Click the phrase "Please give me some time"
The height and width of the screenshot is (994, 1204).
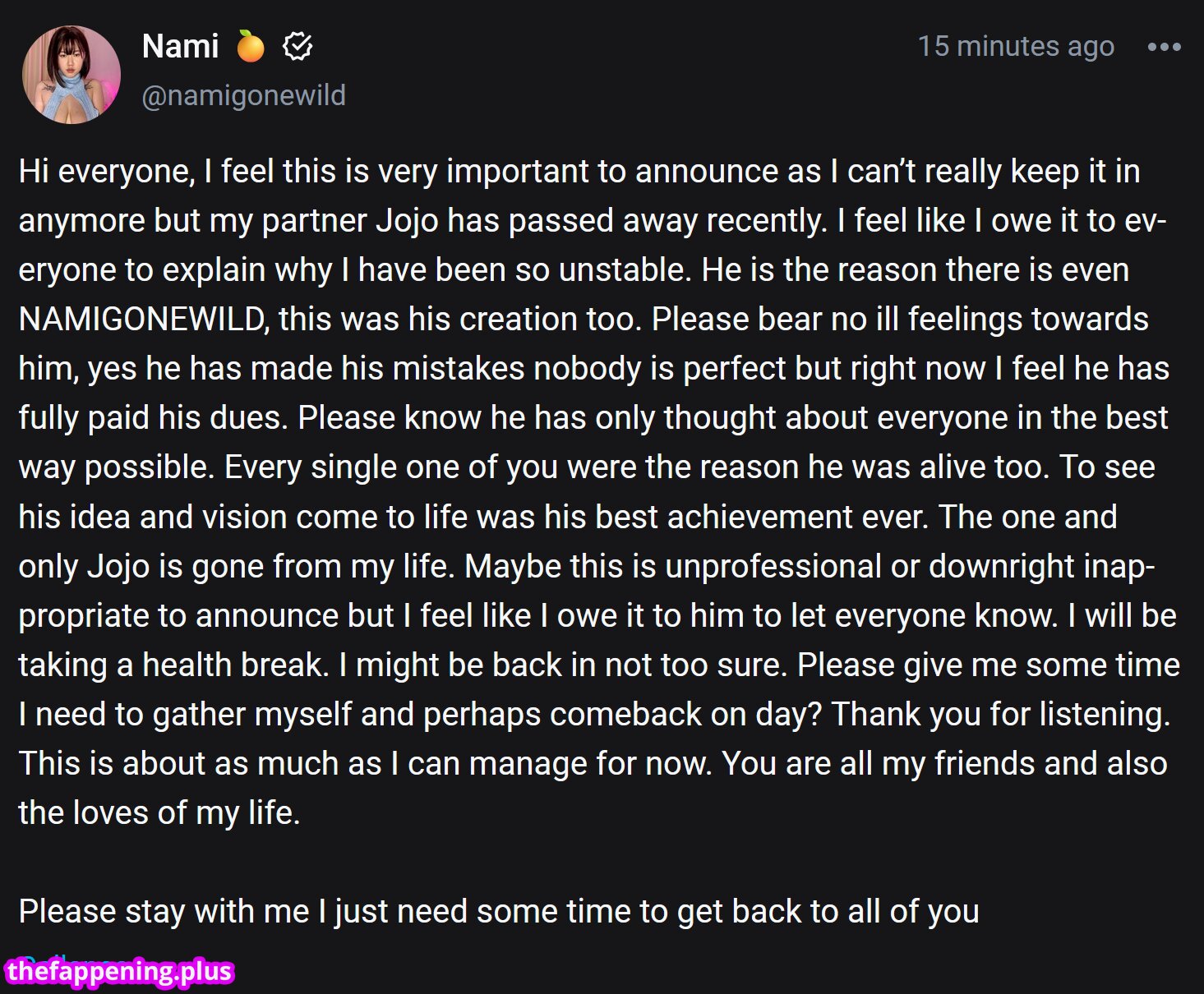[989, 665]
